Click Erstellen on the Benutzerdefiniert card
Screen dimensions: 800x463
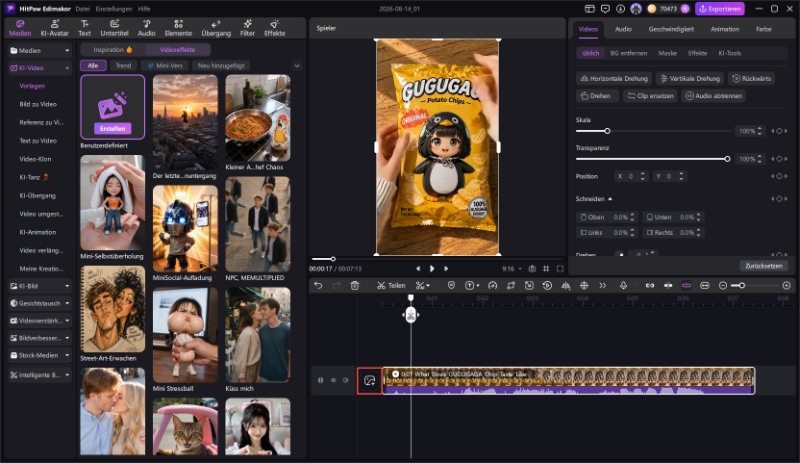tap(112, 129)
